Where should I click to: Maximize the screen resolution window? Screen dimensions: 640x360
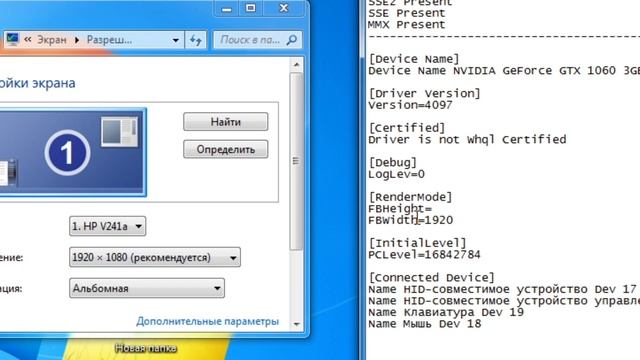pos(251,8)
